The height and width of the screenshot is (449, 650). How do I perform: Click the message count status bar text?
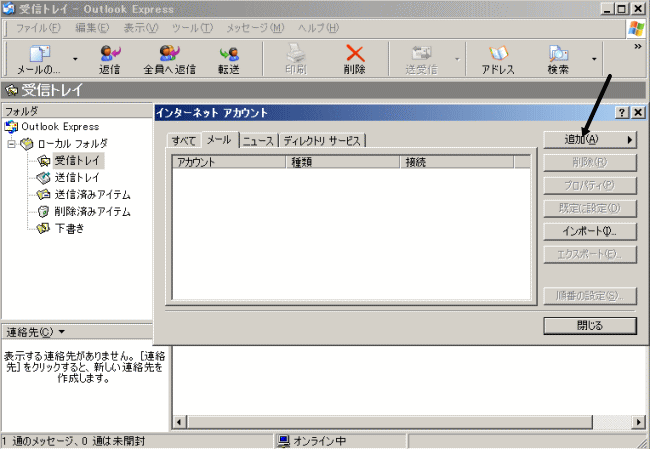point(74,441)
